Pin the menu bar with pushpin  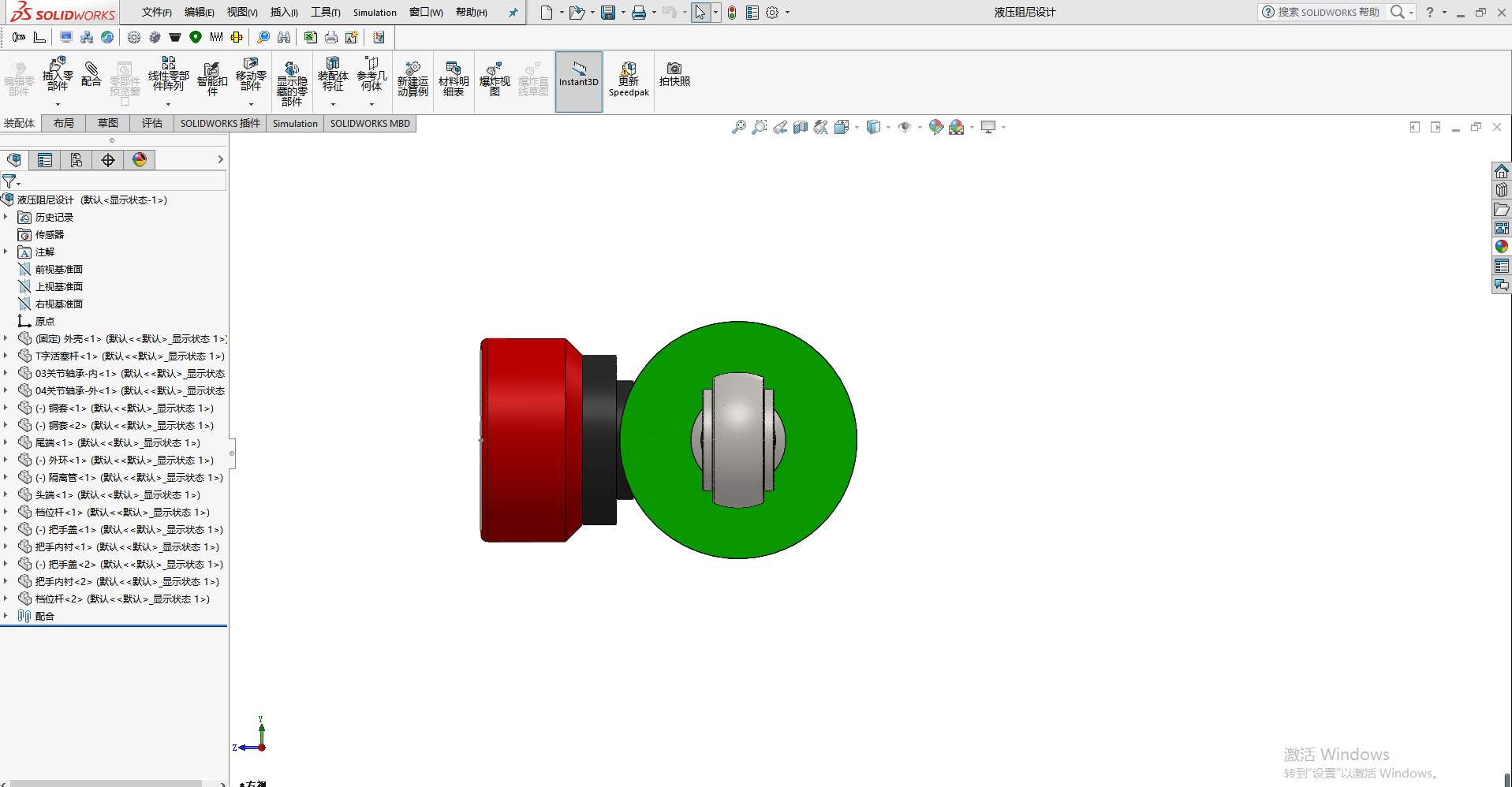(513, 13)
